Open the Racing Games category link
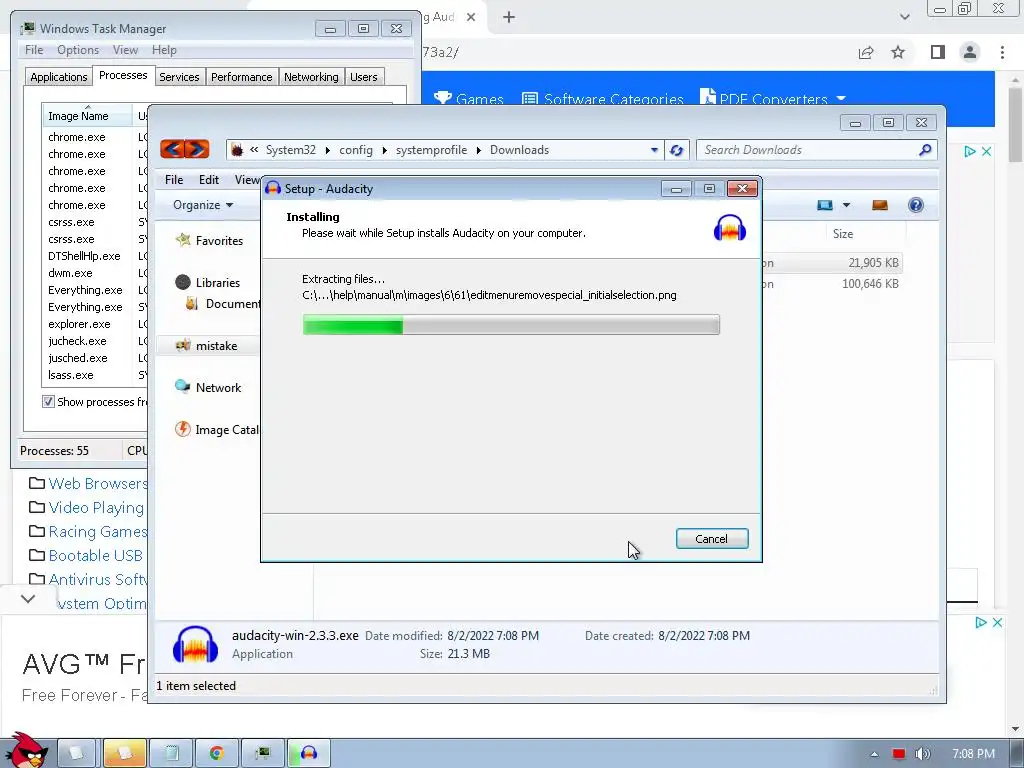Image resolution: width=1024 pixels, height=768 pixels. pyautogui.click(x=98, y=532)
